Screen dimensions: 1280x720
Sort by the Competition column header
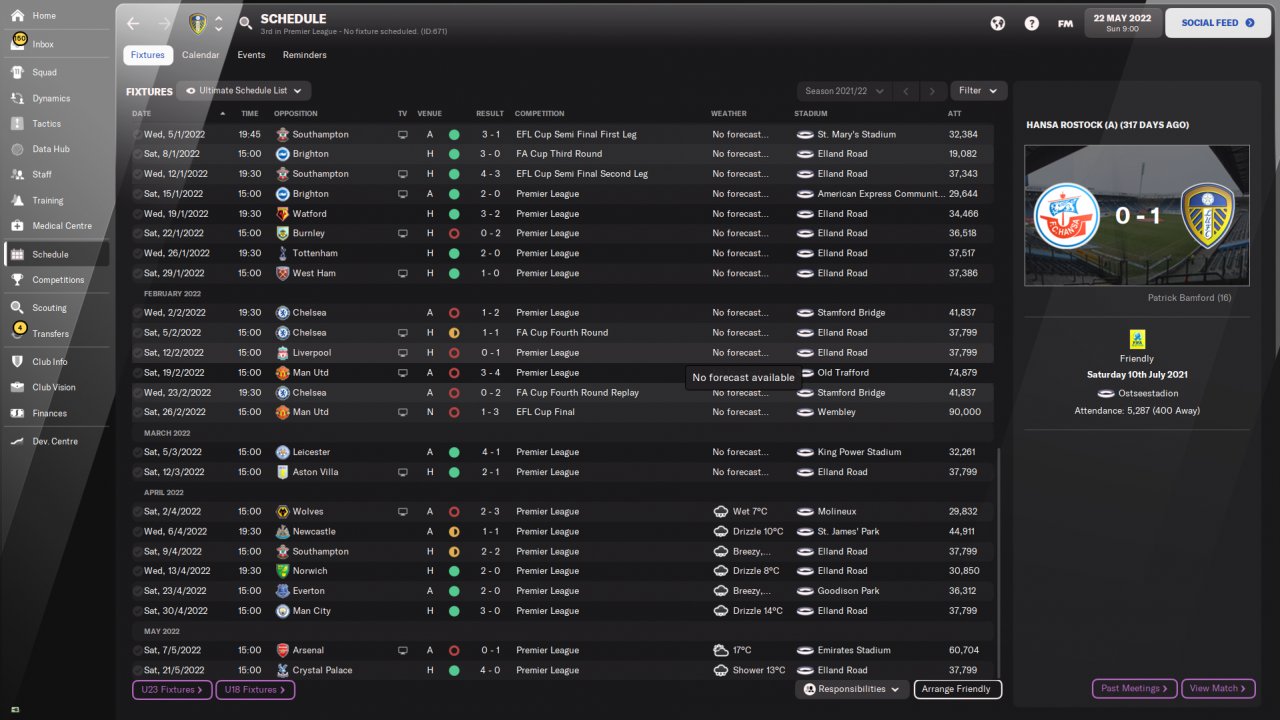tap(540, 114)
